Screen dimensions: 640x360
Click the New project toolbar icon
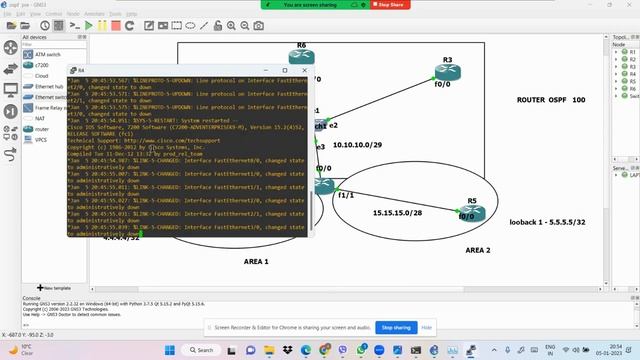click(11, 26)
